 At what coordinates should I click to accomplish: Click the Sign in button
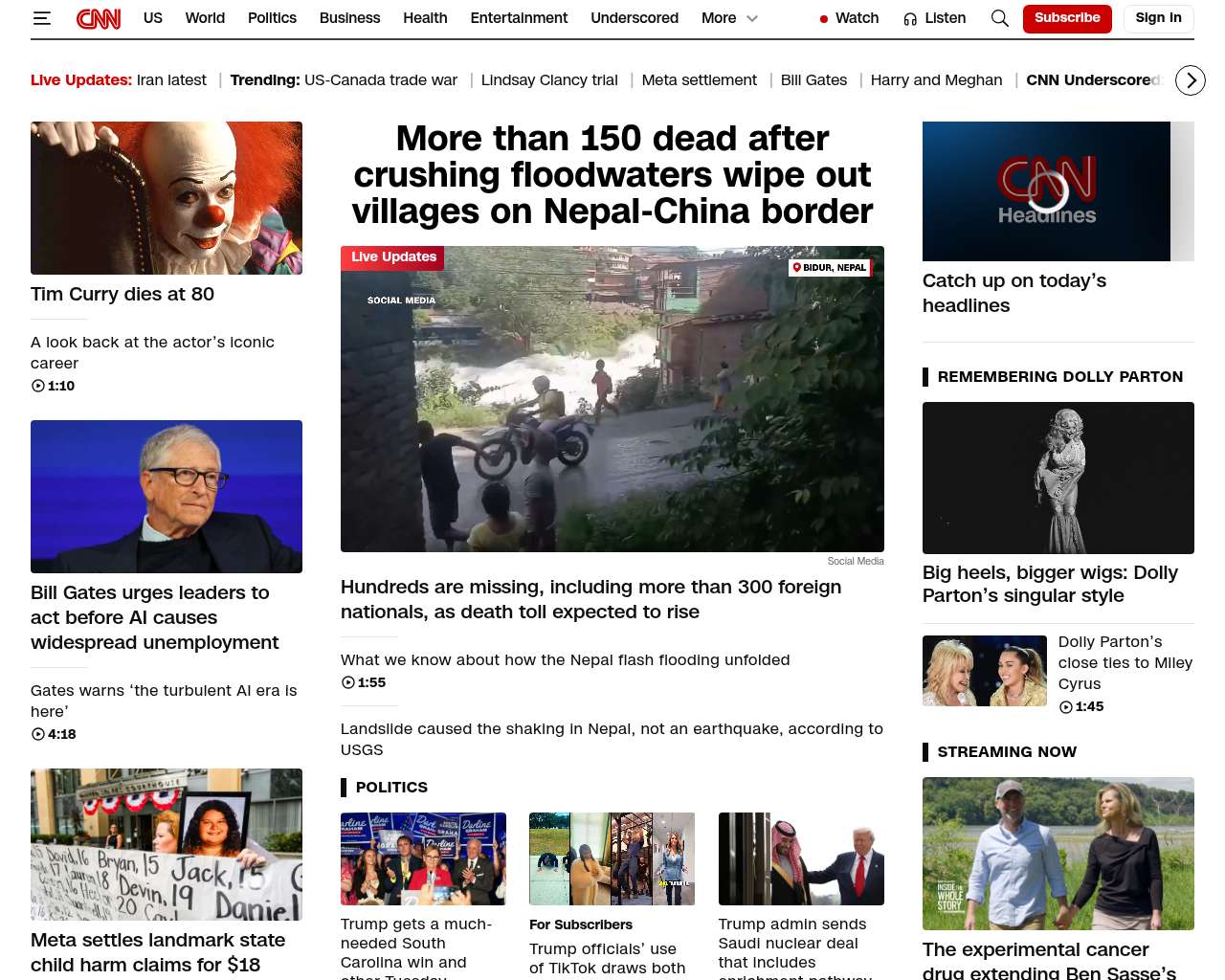point(1158,18)
